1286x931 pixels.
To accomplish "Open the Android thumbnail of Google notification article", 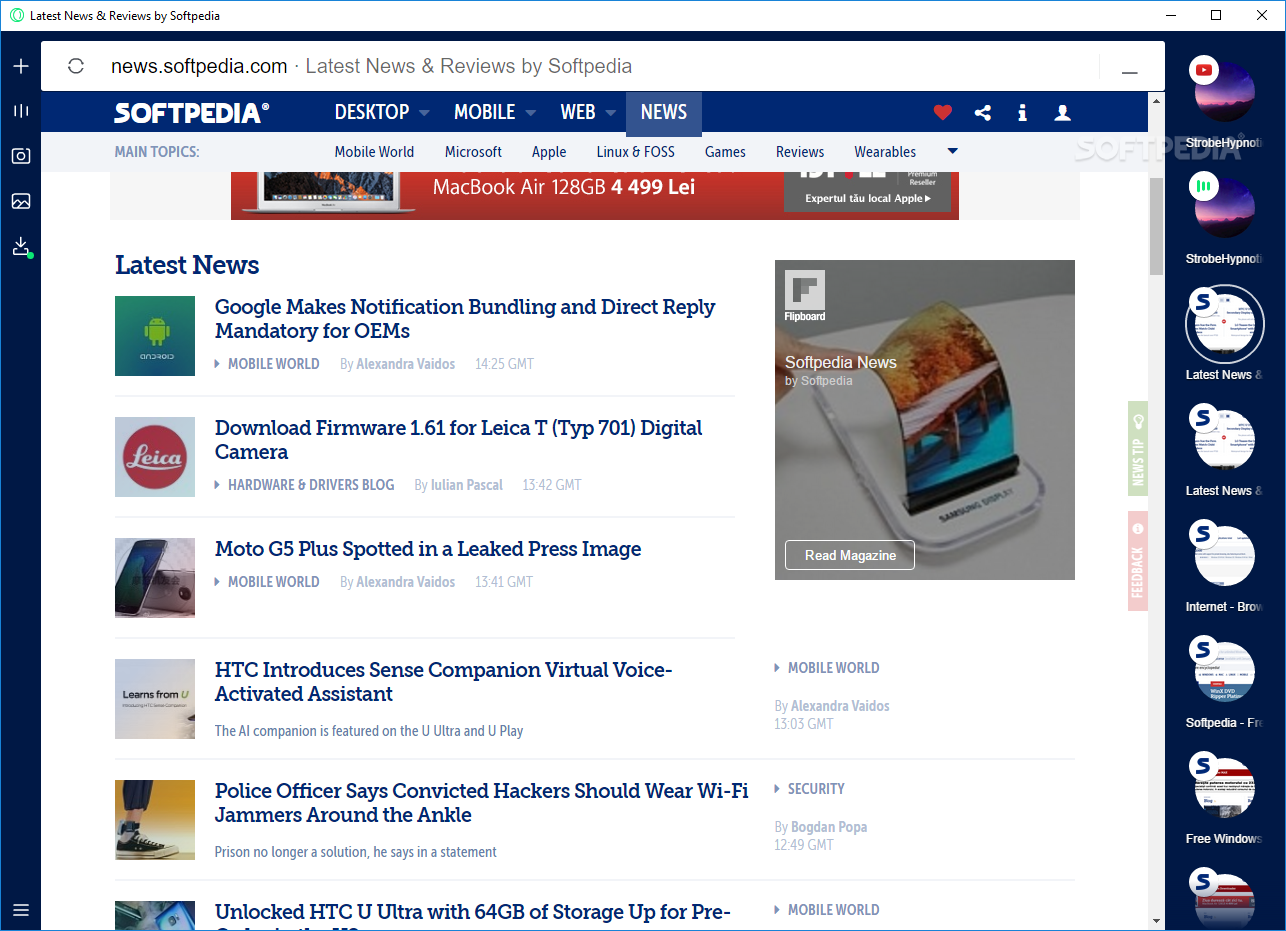I will click(155, 336).
